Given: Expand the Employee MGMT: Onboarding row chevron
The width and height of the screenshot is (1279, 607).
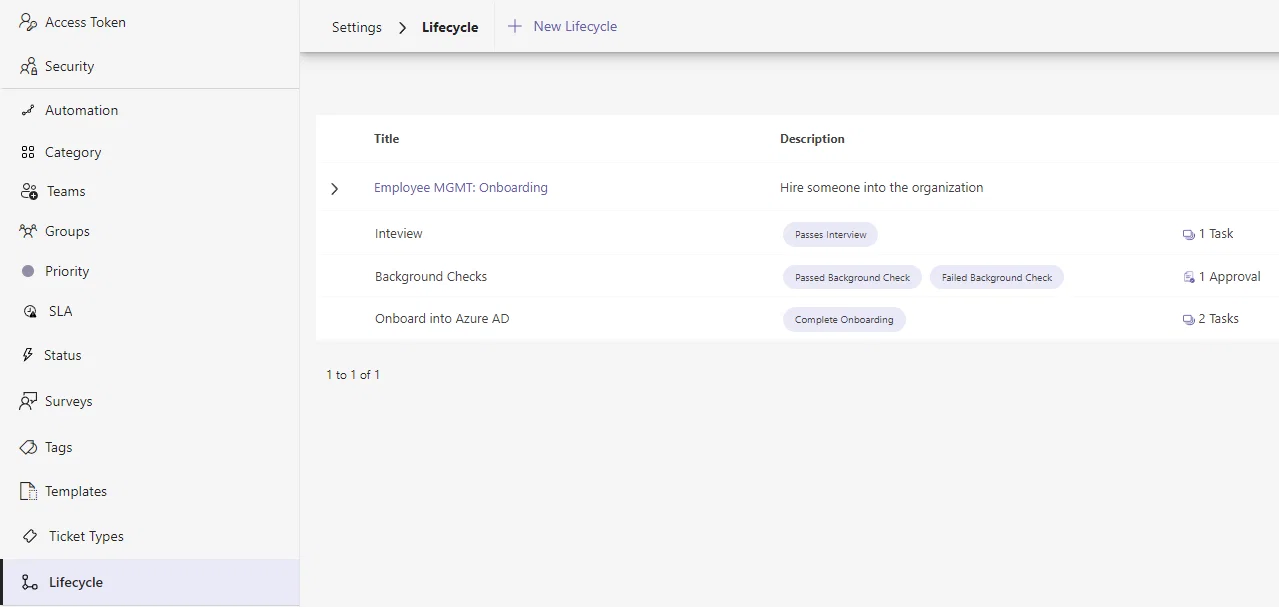Looking at the screenshot, I should coord(335,188).
